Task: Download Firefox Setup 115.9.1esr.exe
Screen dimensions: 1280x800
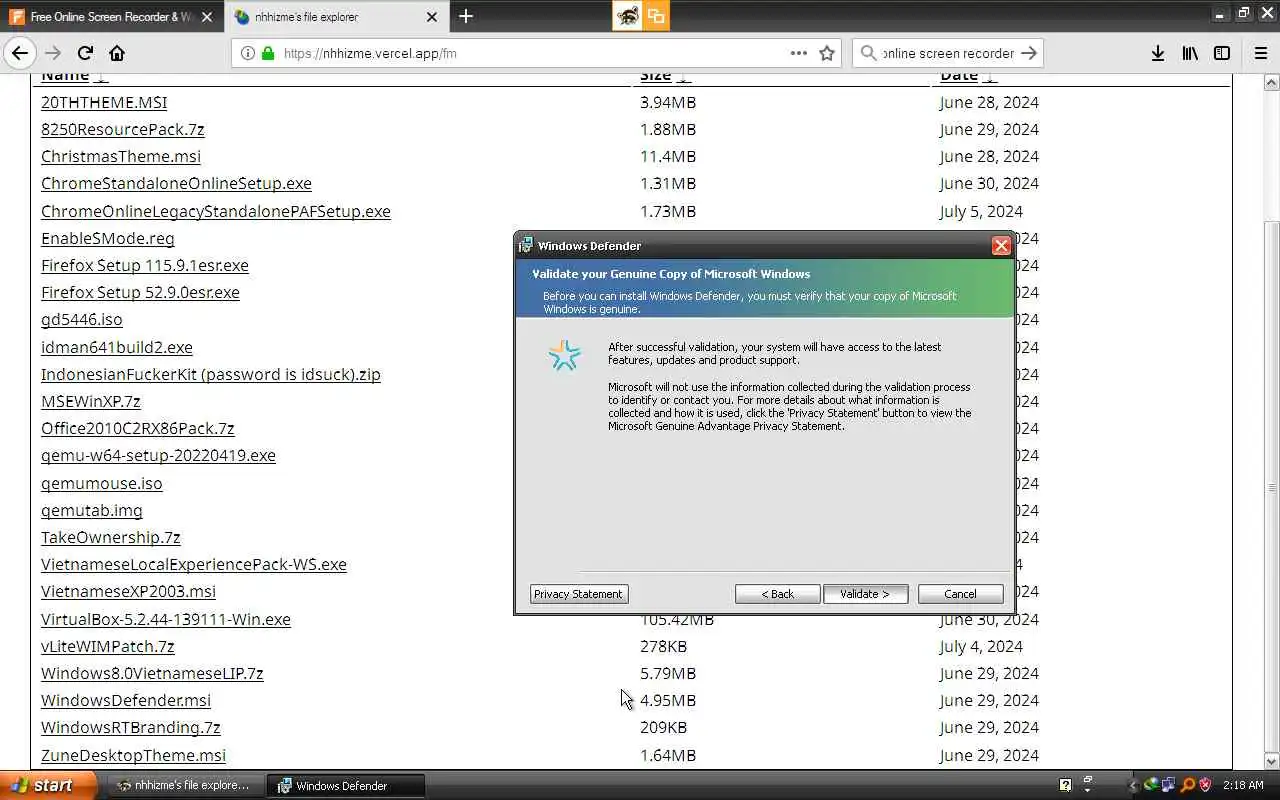Action: (144, 265)
